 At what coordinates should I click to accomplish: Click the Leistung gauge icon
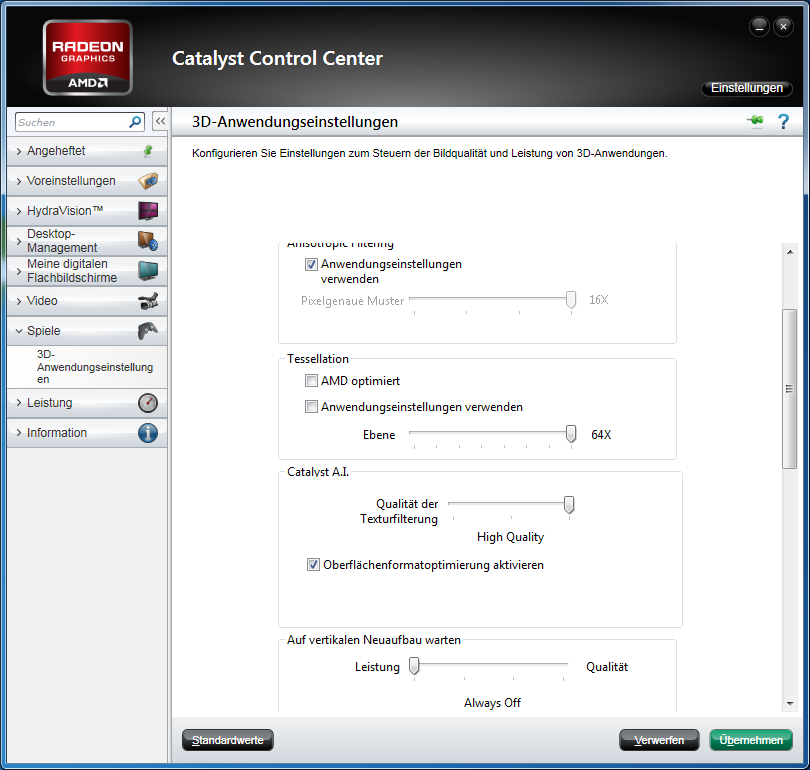148,403
